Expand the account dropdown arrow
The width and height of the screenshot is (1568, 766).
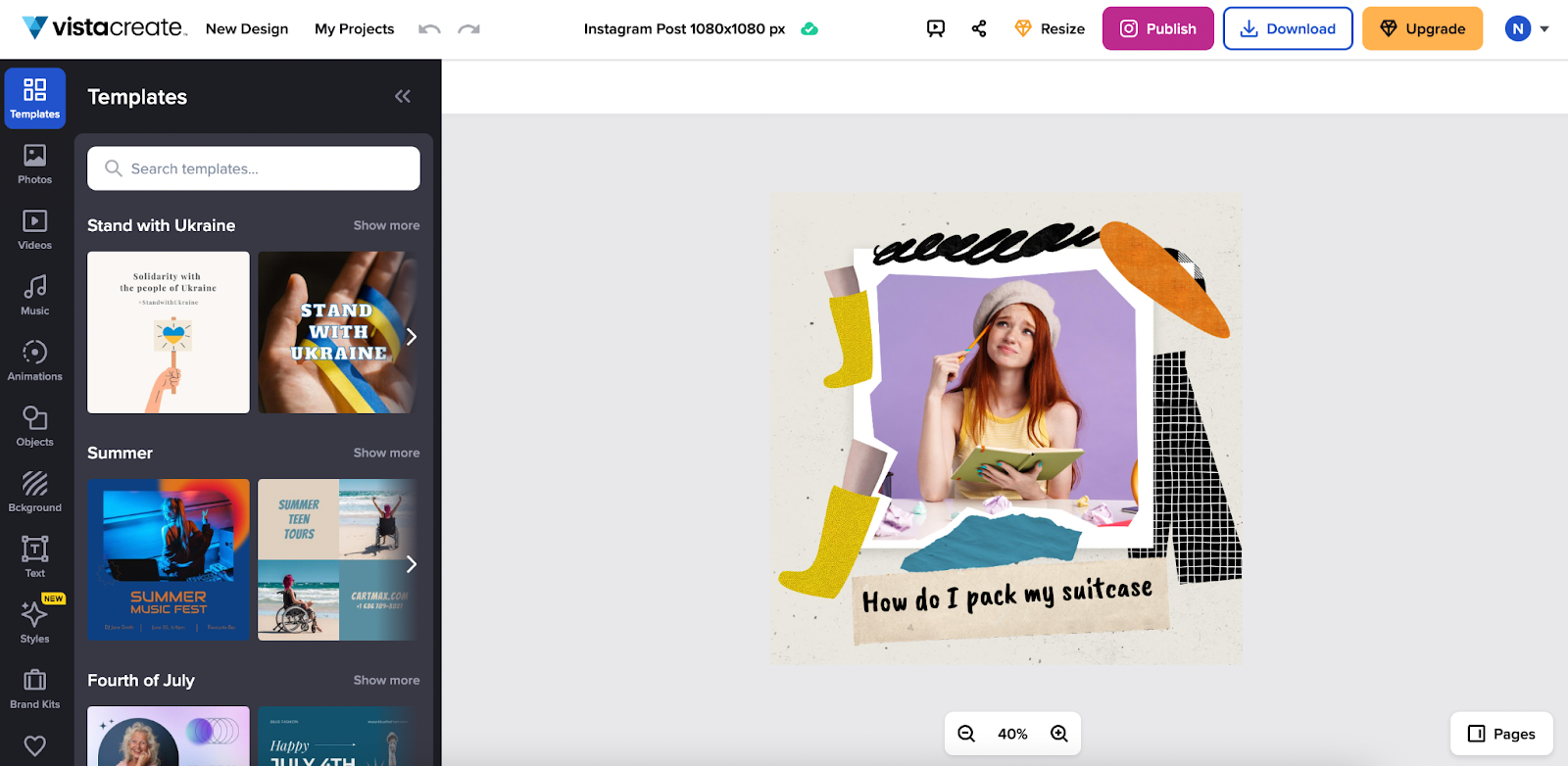(1544, 29)
